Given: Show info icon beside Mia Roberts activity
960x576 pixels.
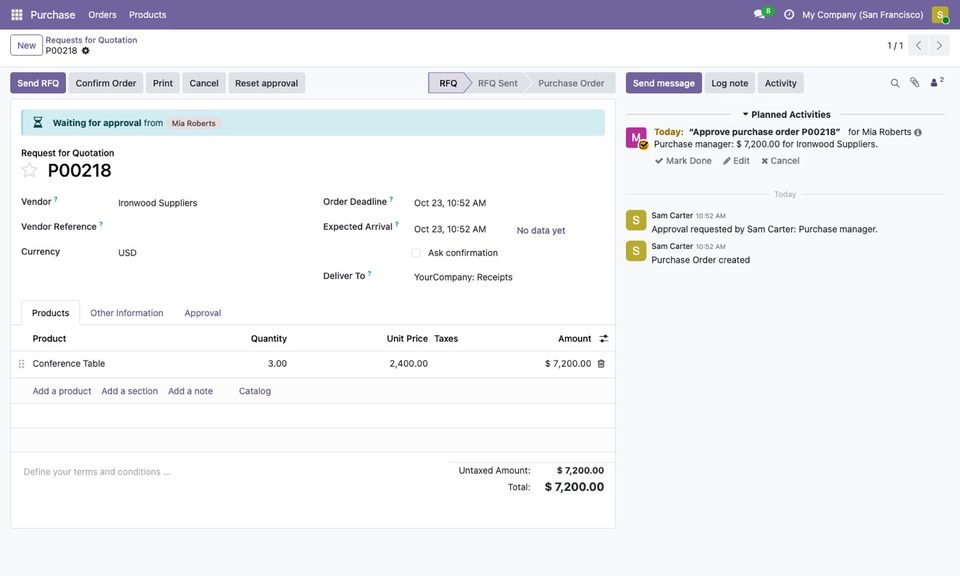Looking at the screenshot, I should (x=918, y=132).
